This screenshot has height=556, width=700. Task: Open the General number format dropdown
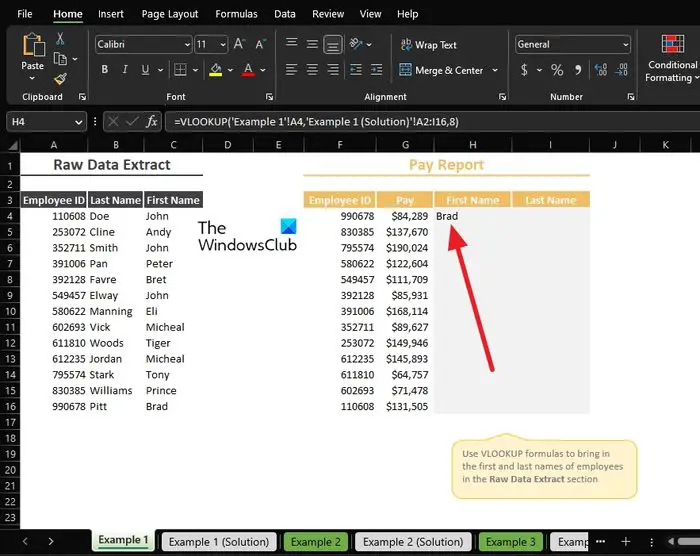click(625, 44)
